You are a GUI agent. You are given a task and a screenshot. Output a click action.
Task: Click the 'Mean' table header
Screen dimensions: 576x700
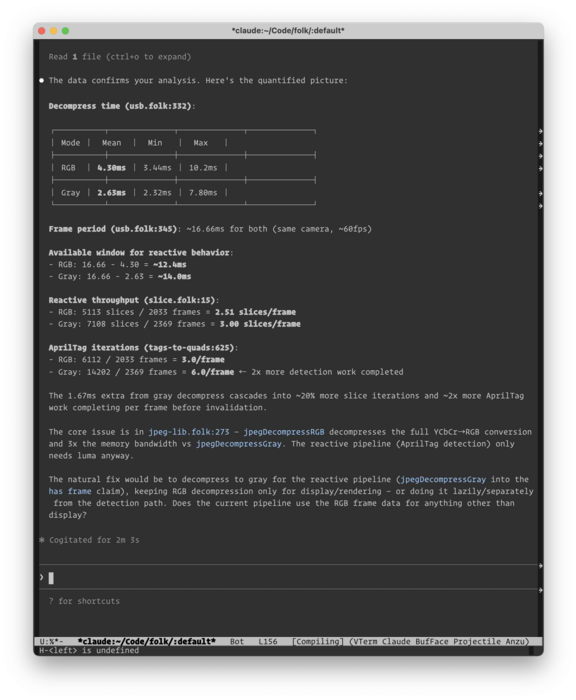[x=112, y=143]
